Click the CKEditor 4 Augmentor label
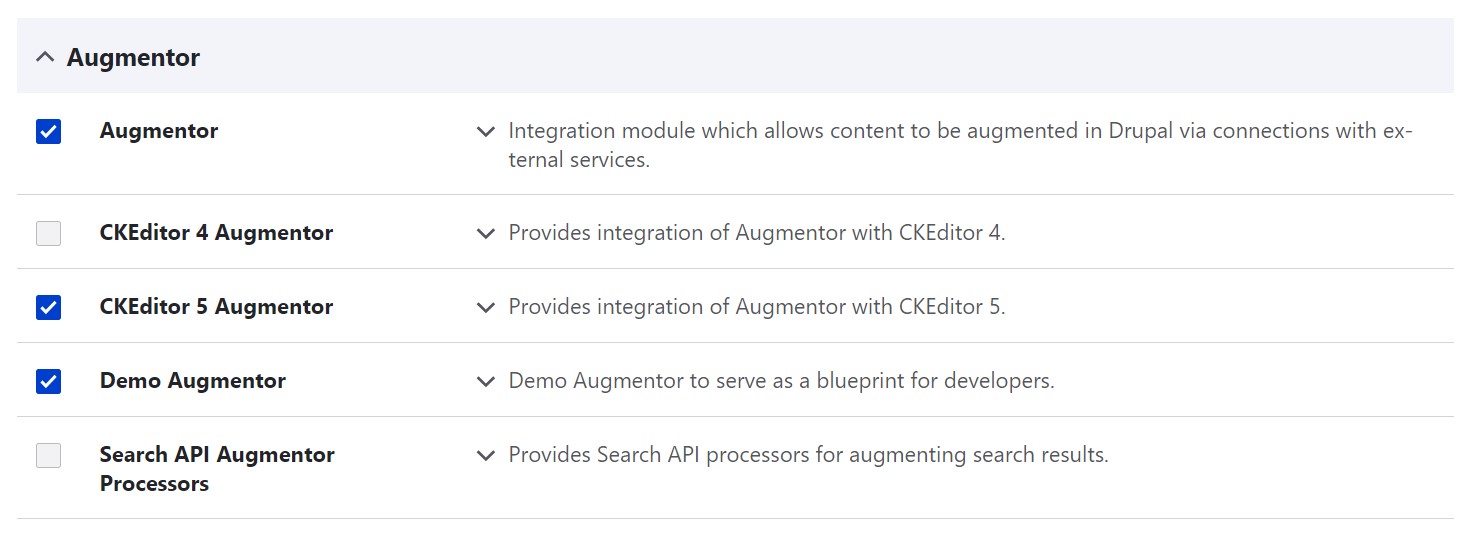This screenshot has height=535, width=1472. pyautogui.click(x=216, y=233)
